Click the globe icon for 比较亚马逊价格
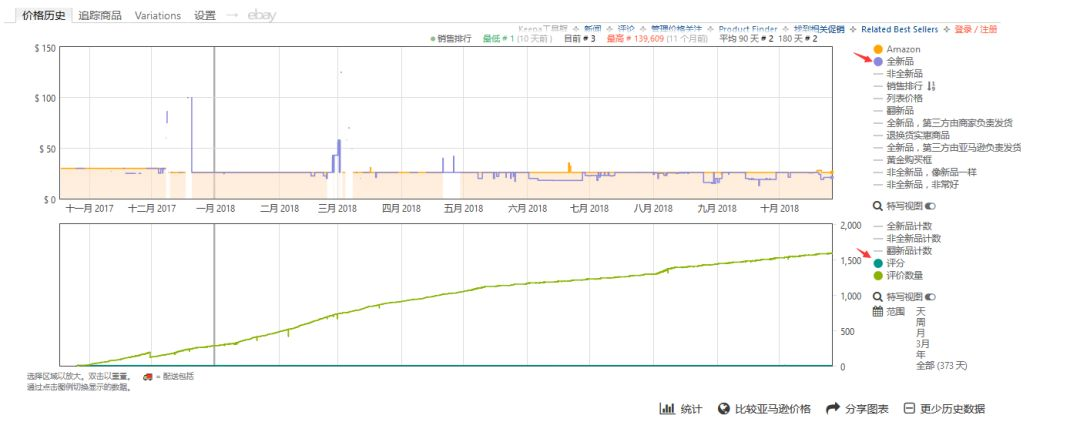 (x=724, y=409)
